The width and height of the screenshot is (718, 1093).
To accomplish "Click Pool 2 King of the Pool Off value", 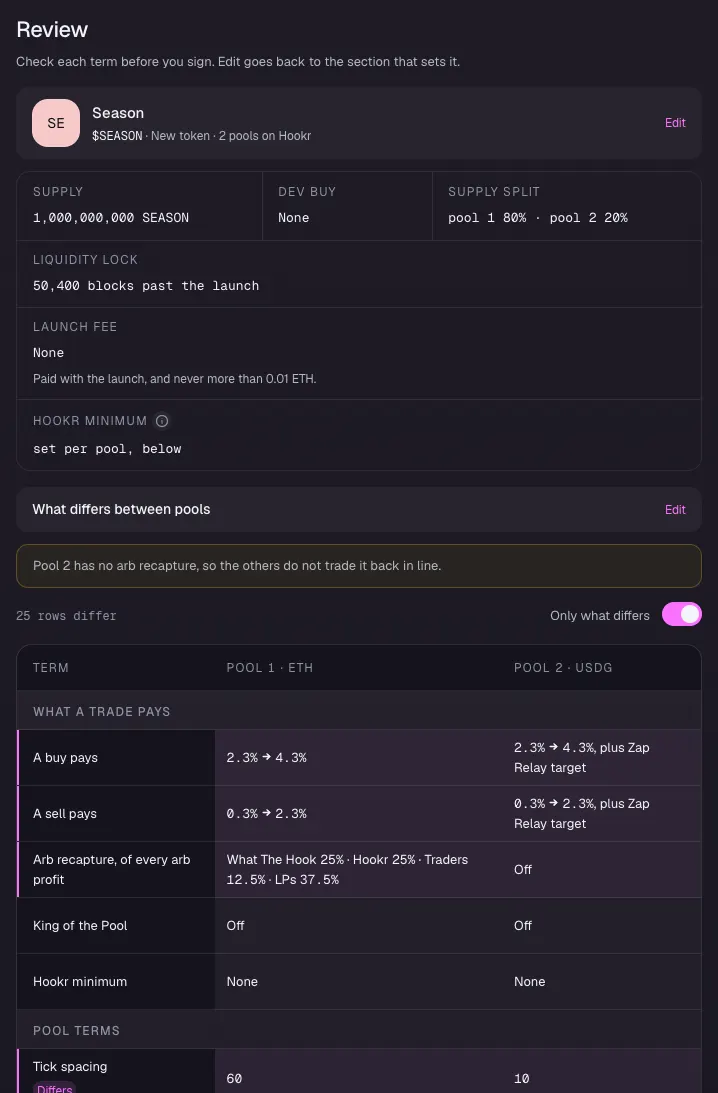I will point(523,926).
